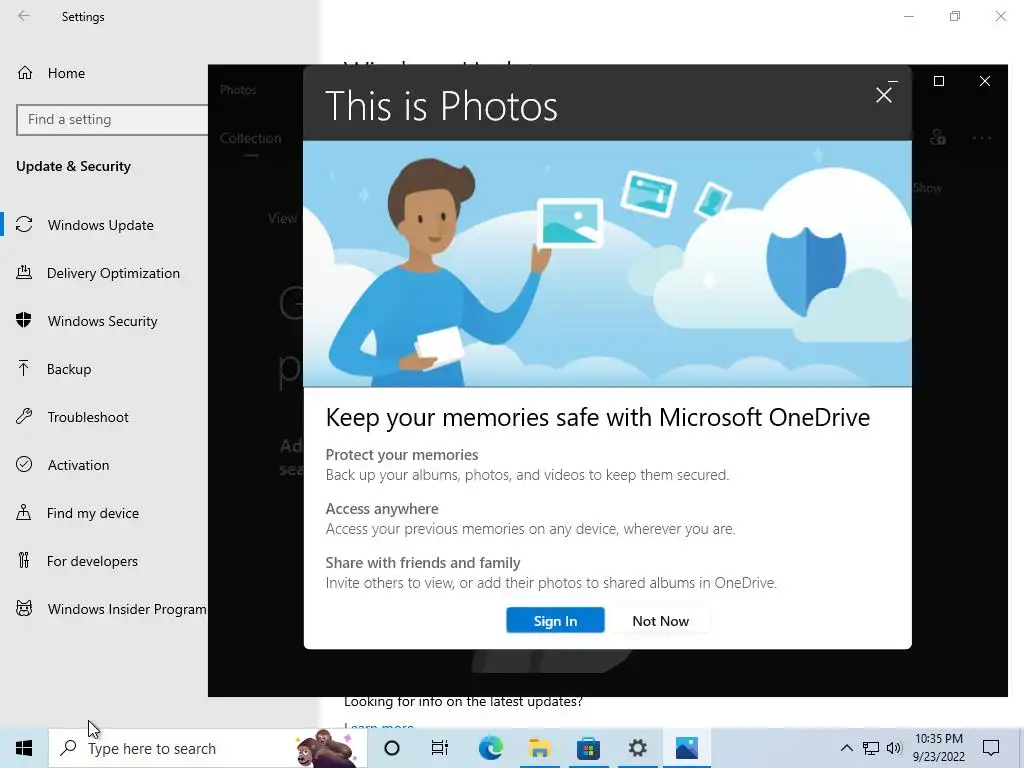Click the Find my device icon
This screenshot has width=1024, height=768.
tap(24, 513)
